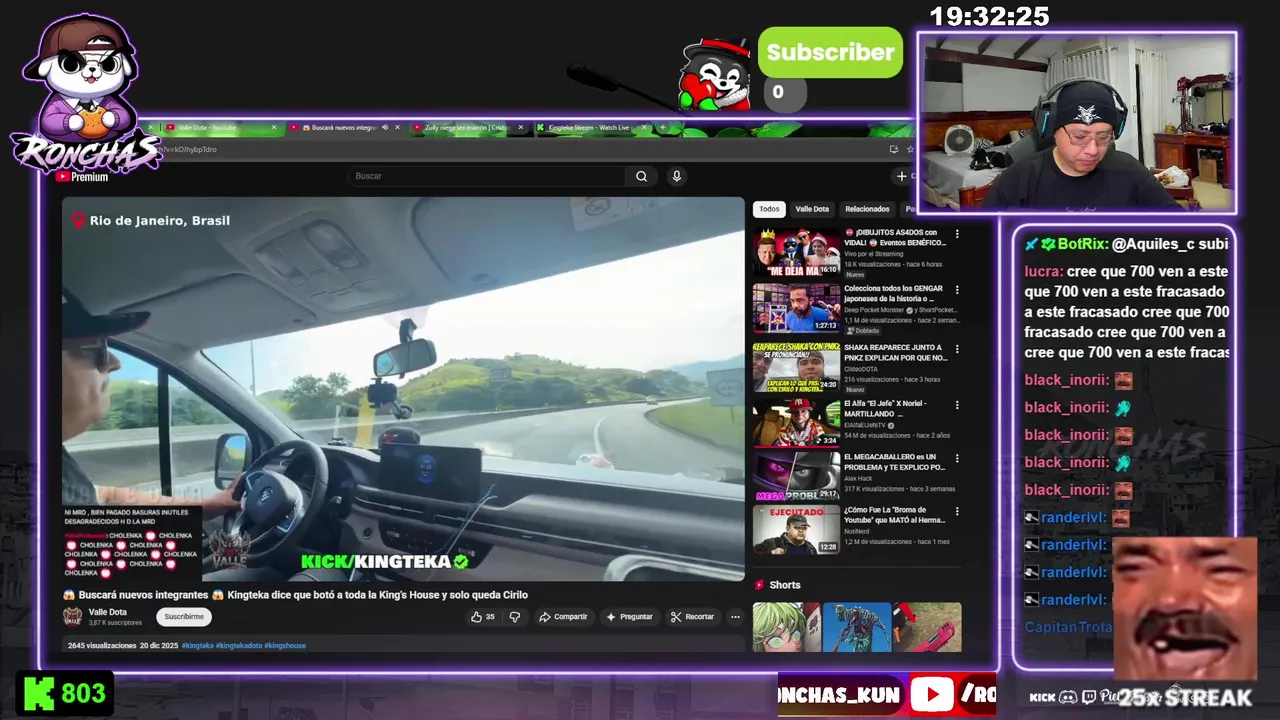
Task: Click the video title Buscará nuevos integrantes
Action: [296, 595]
